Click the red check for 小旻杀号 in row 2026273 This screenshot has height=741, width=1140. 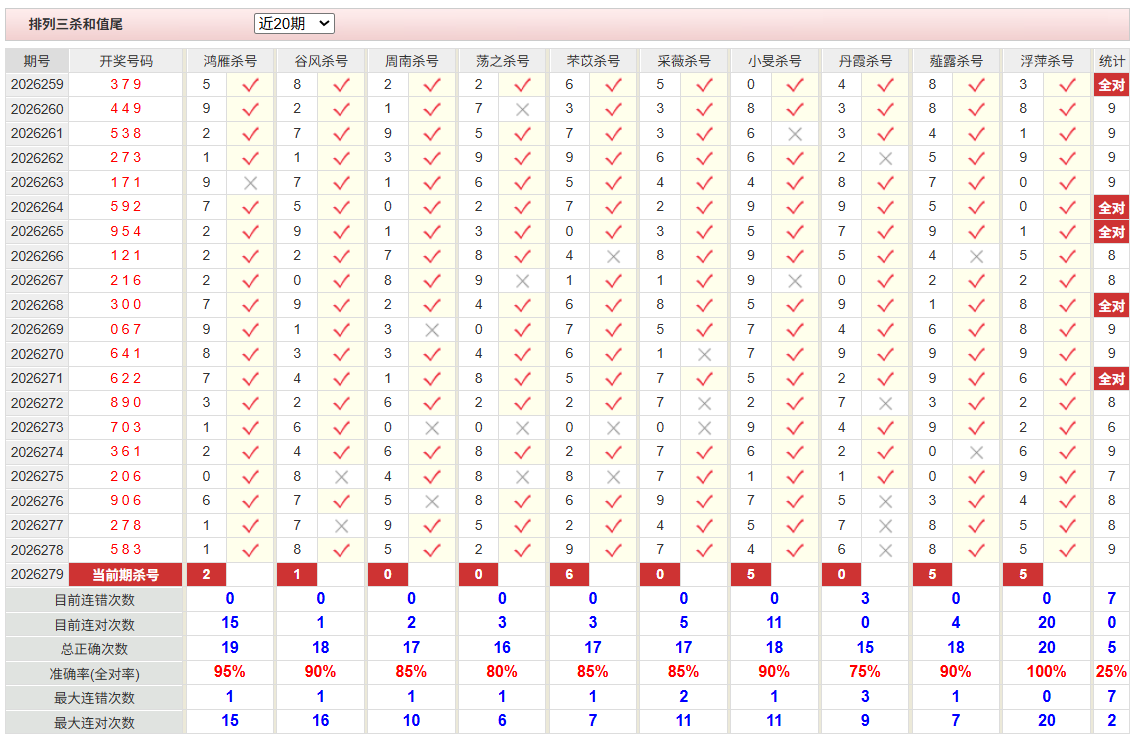pyautogui.click(x=795, y=428)
